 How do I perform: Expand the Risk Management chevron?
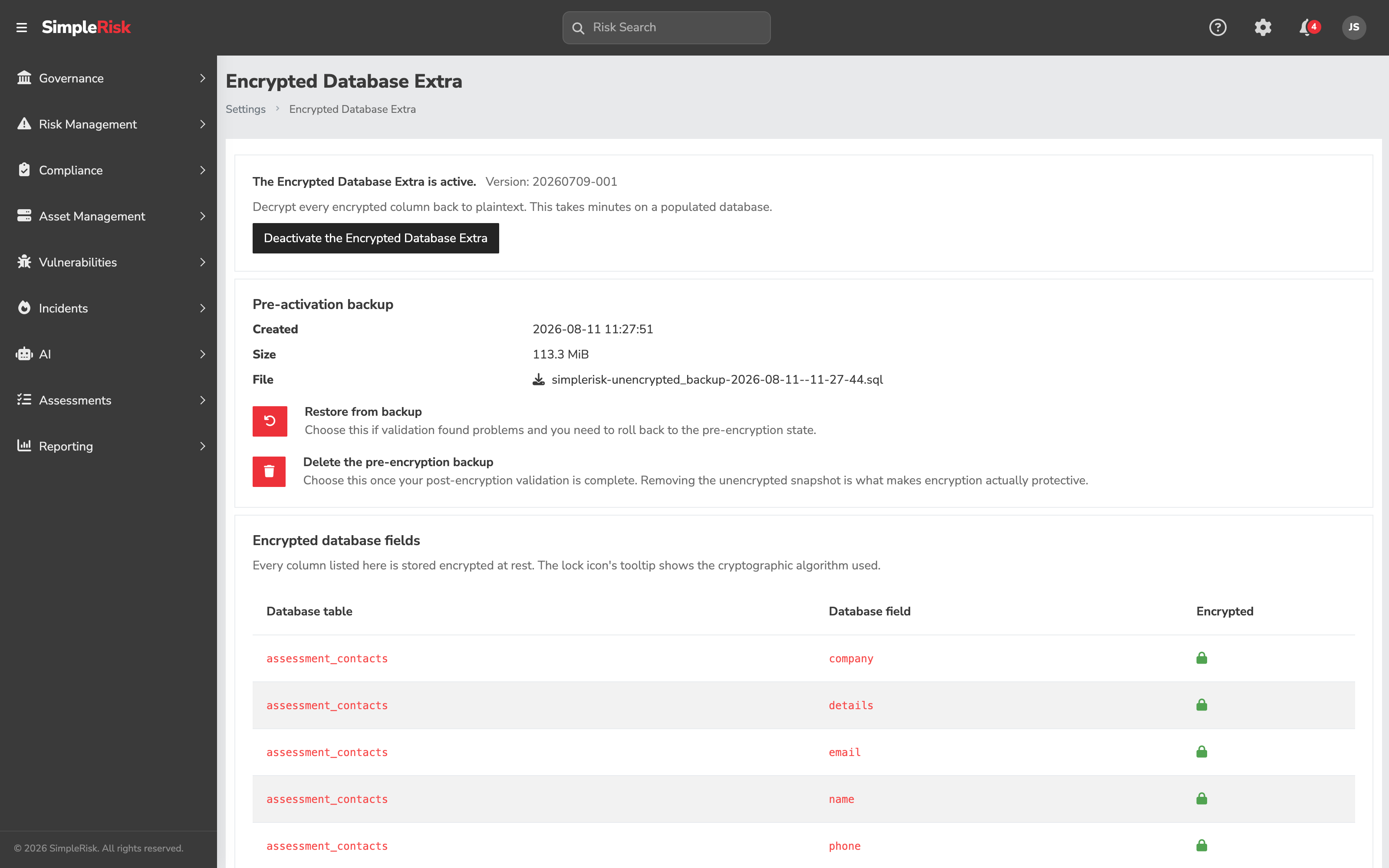(x=203, y=124)
